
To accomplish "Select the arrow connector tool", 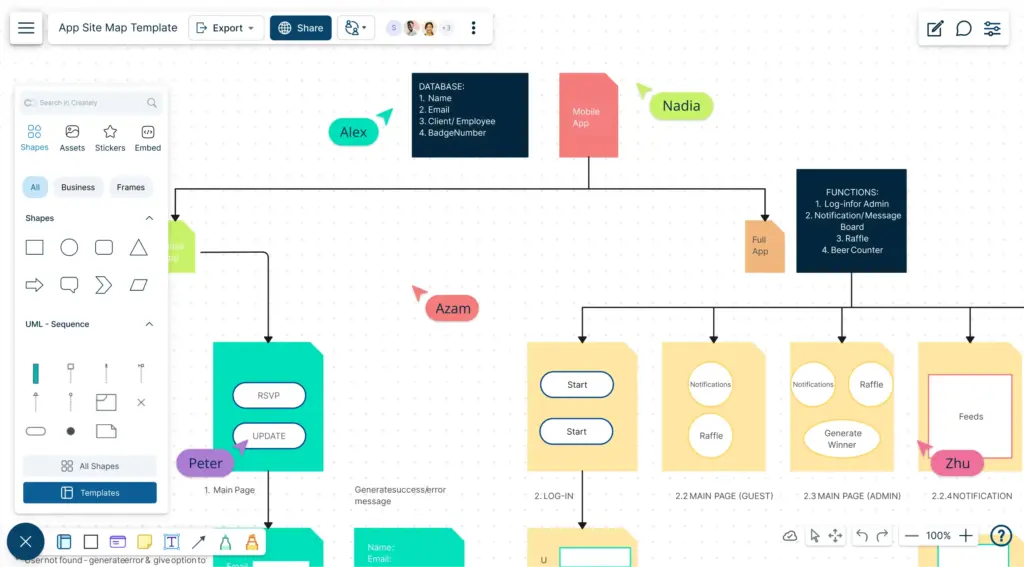I will [x=199, y=542].
